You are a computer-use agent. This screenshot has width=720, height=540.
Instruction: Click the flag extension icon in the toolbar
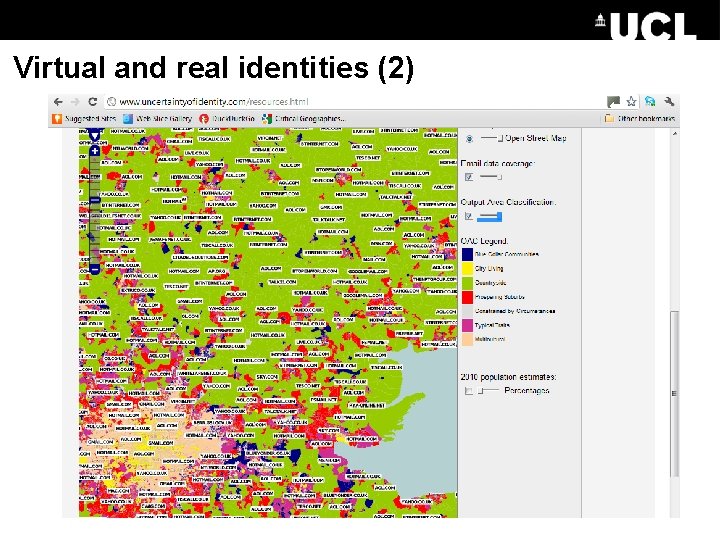coord(613,101)
